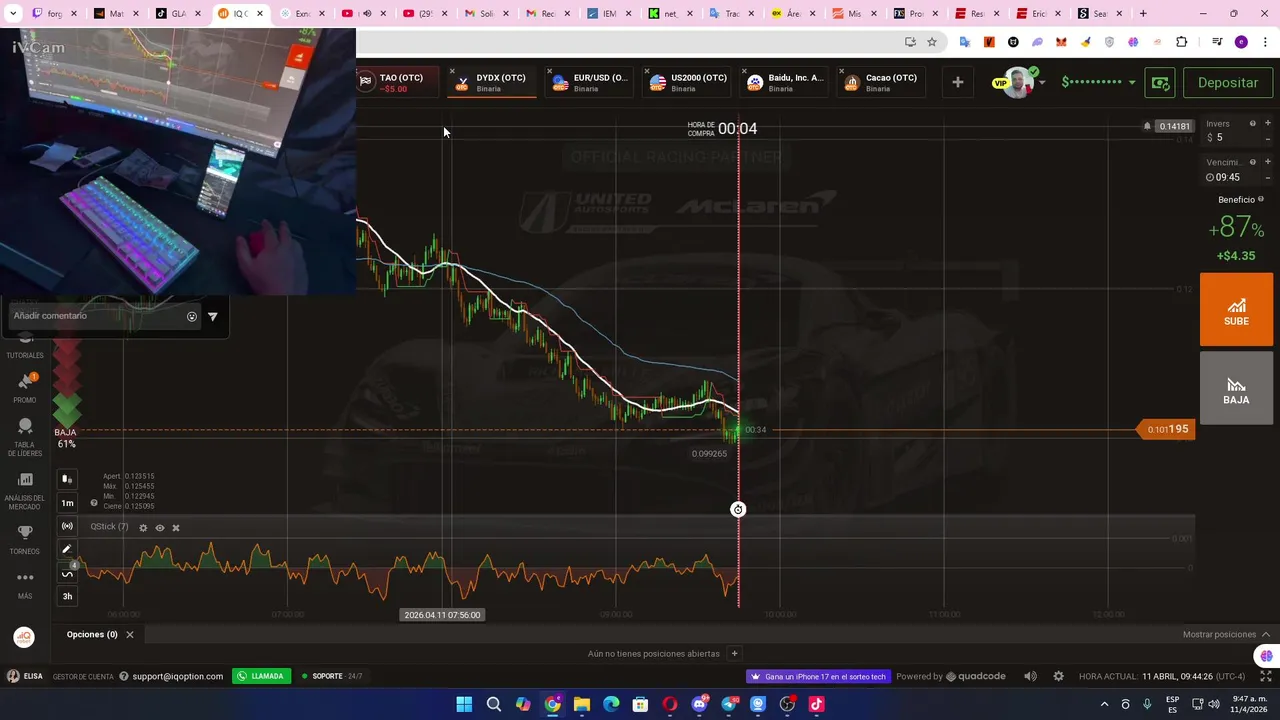Increase the investment amount
Screen dimensions: 1280x720
(x=1268, y=124)
